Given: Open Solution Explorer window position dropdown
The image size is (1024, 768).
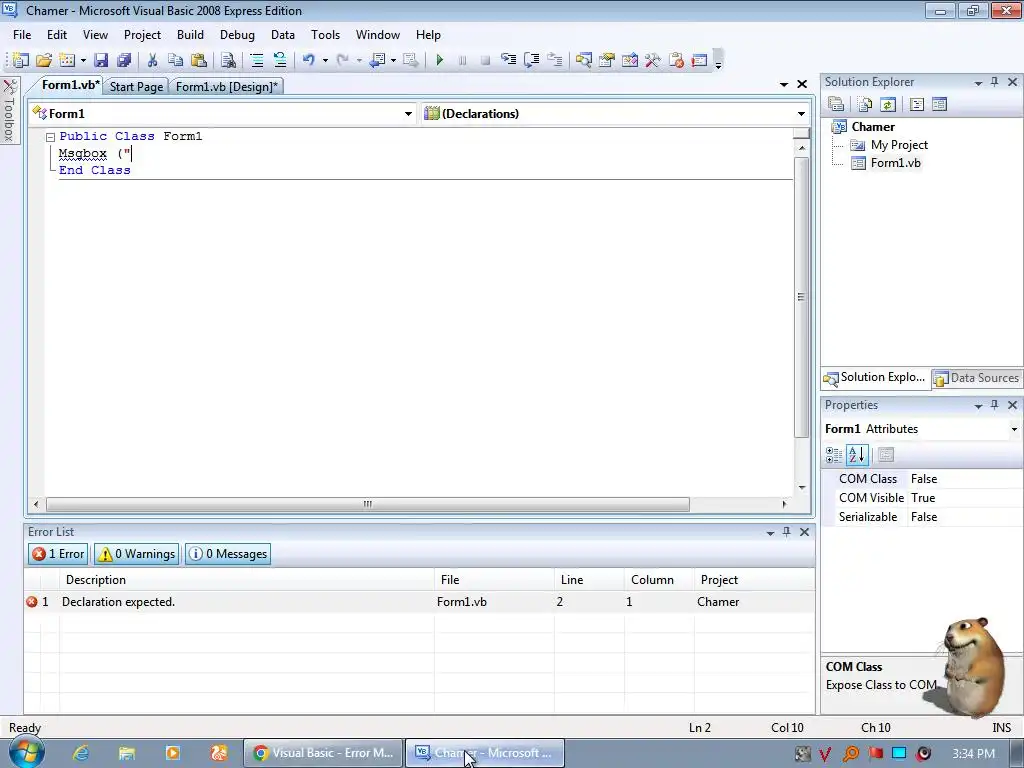Looking at the screenshot, I should click(x=978, y=83).
